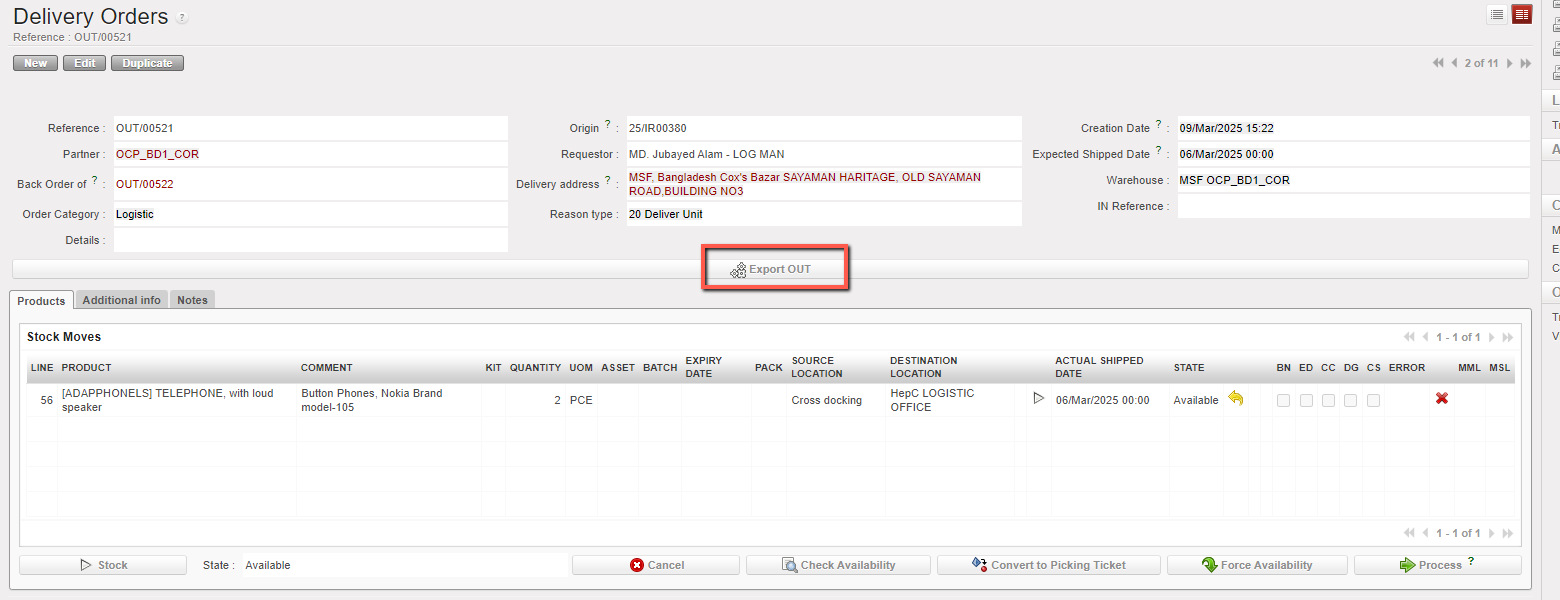Screen dimensions: 1560x600
Task: Click play arrow before Actual Shipped Date
Action: point(1039,398)
